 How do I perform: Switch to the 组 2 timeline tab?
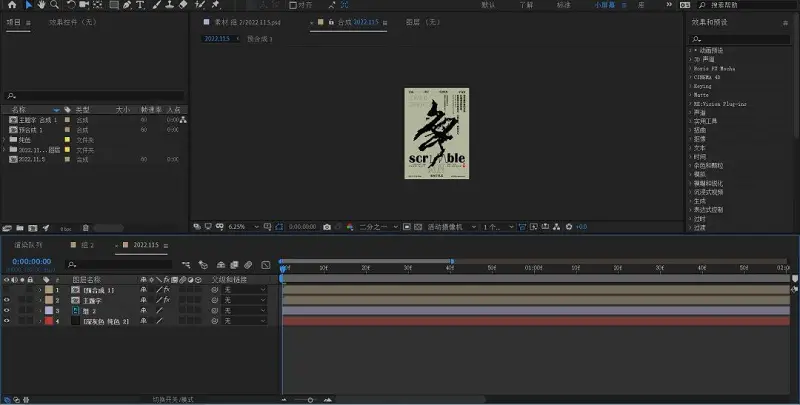88,245
